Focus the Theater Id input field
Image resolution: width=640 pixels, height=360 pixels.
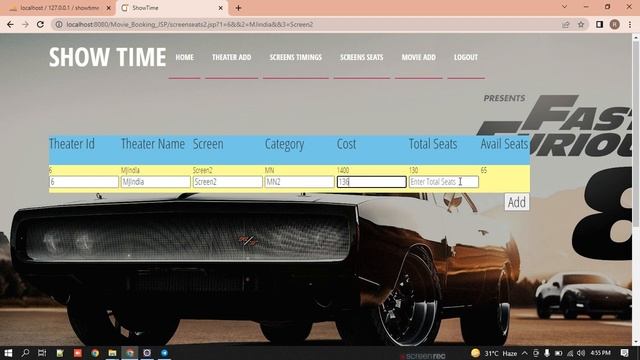[84, 182]
